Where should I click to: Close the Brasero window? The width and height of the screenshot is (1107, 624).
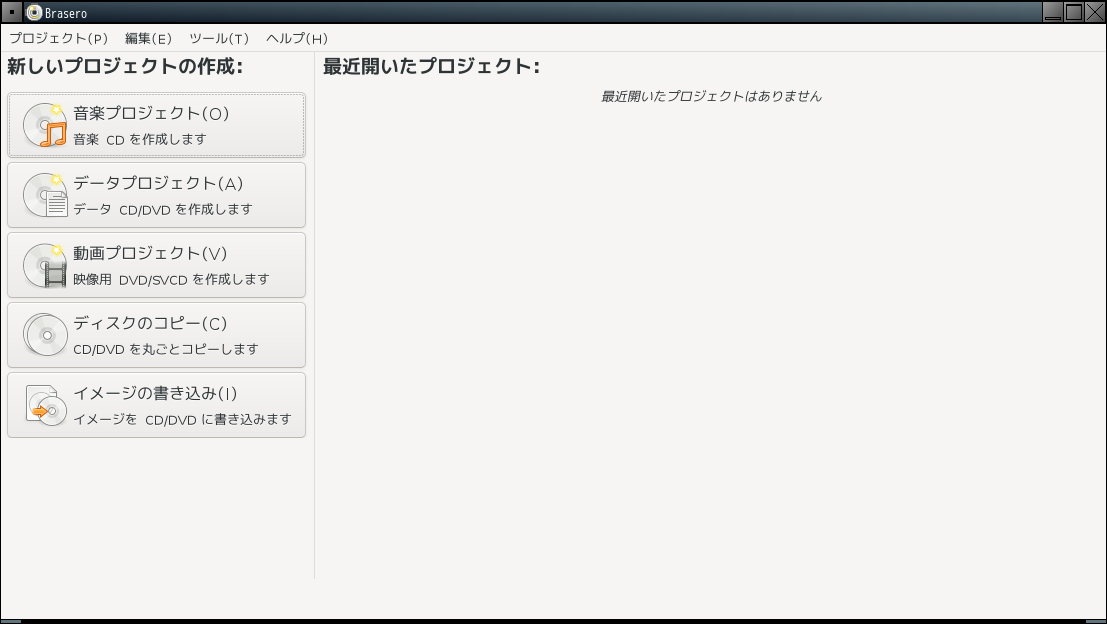(x=1094, y=12)
